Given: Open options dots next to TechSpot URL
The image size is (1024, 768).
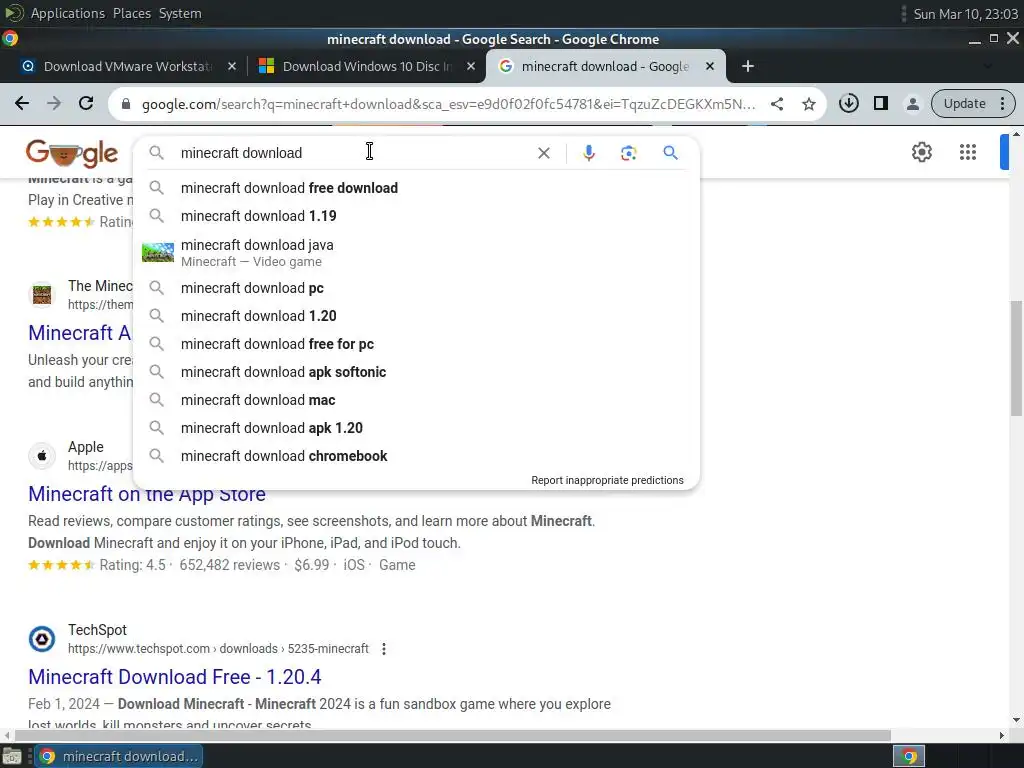Looking at the screenshot, I should tap(384, 648).
